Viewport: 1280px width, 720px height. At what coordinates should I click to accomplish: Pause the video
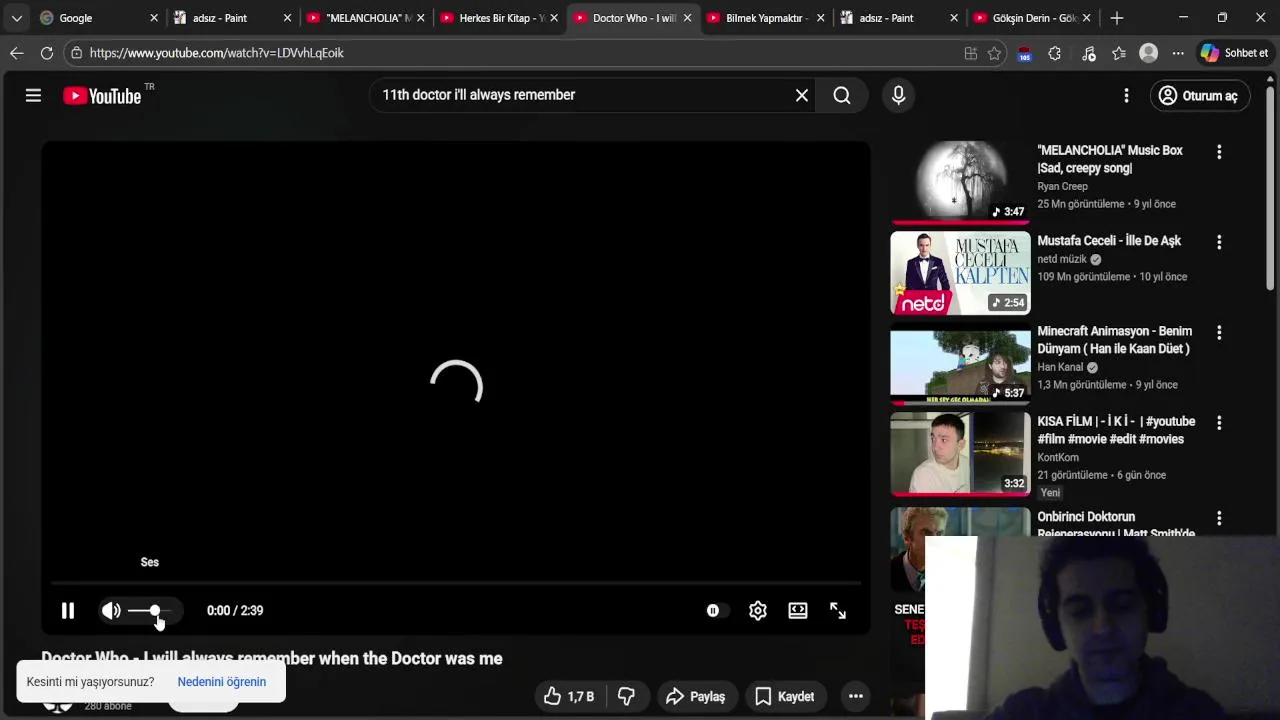pos(68,610)
